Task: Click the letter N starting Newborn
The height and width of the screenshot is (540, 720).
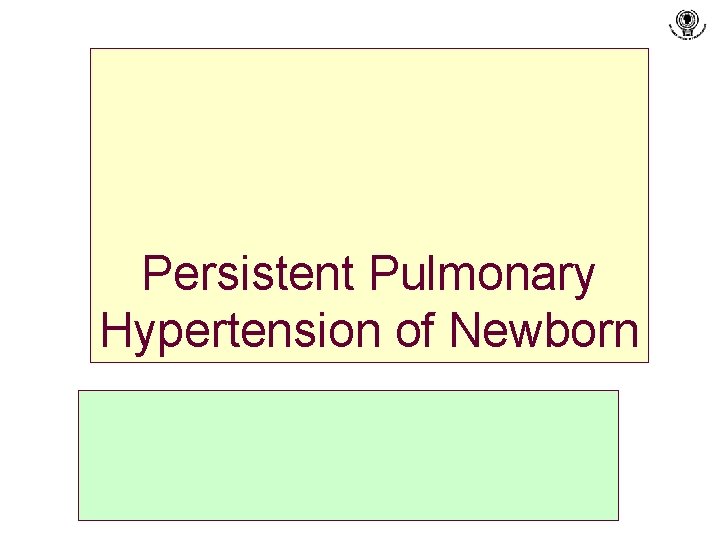Action: [x=464, y=330]
